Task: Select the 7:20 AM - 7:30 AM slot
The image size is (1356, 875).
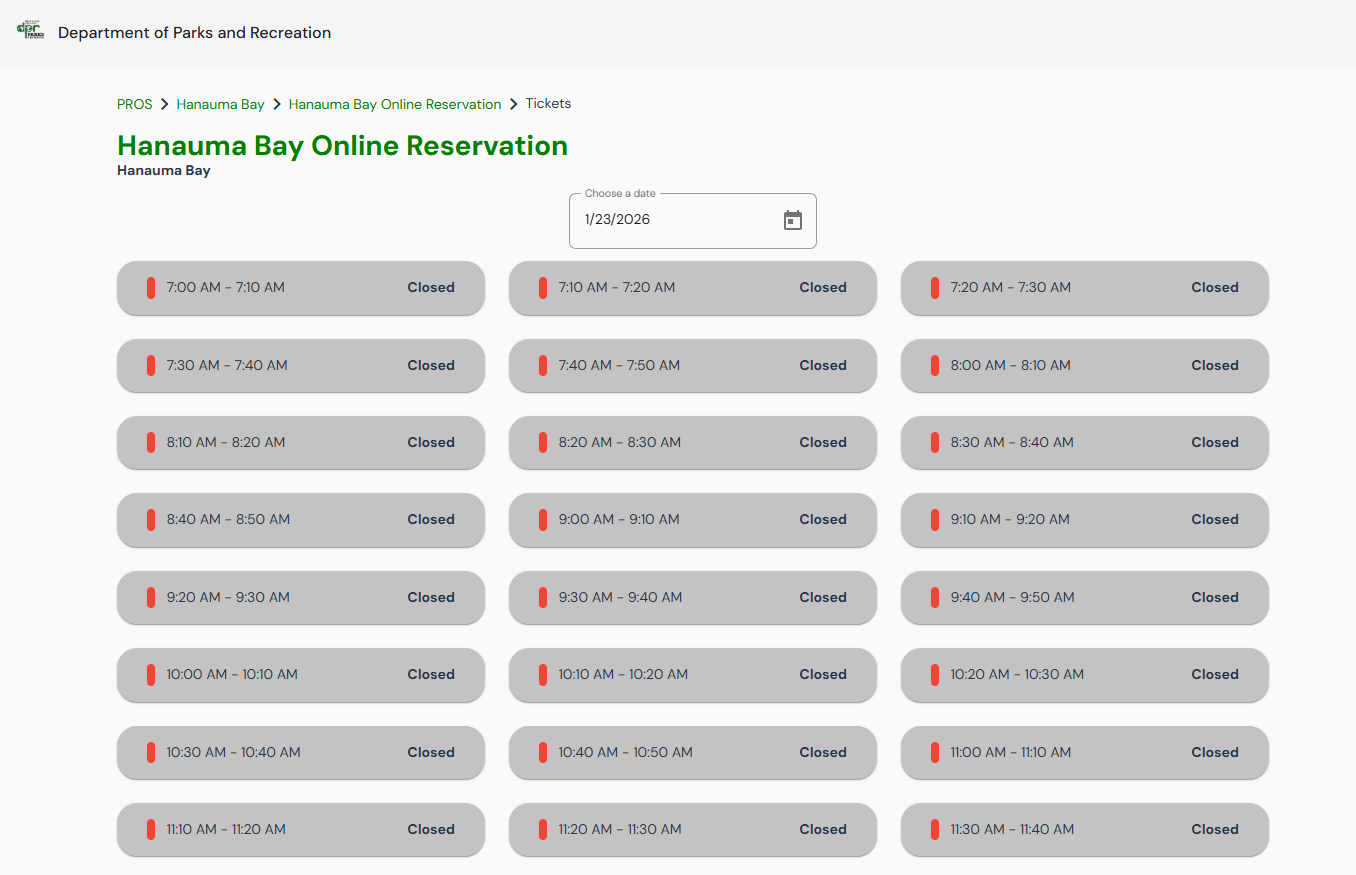Action: tap(1084, 288)
